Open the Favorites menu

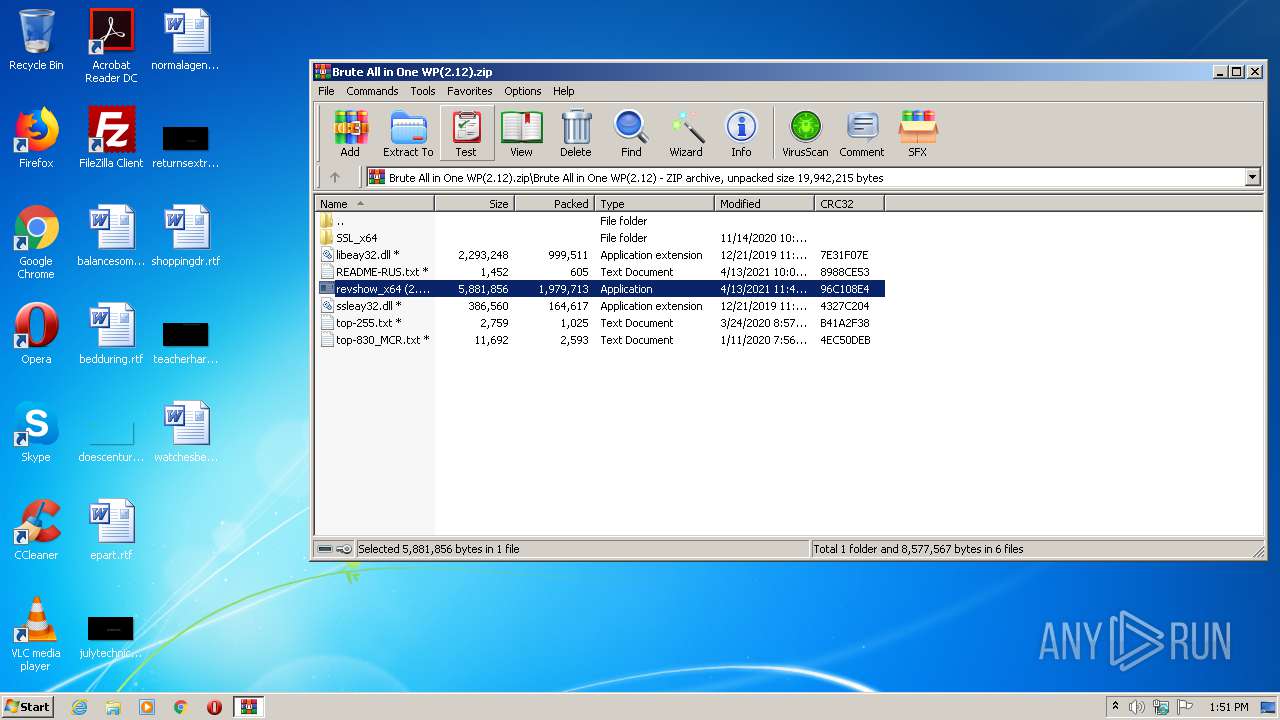pos(469,91)
